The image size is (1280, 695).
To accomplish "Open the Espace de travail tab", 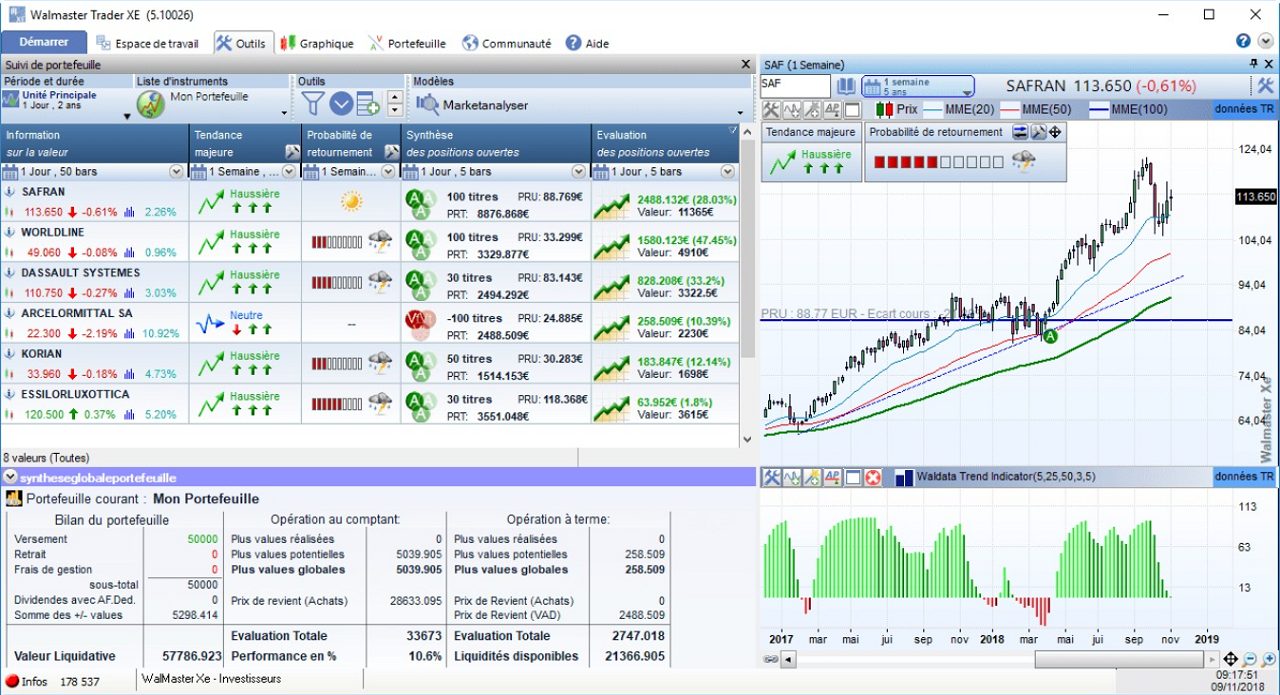I will coord(147,43).
